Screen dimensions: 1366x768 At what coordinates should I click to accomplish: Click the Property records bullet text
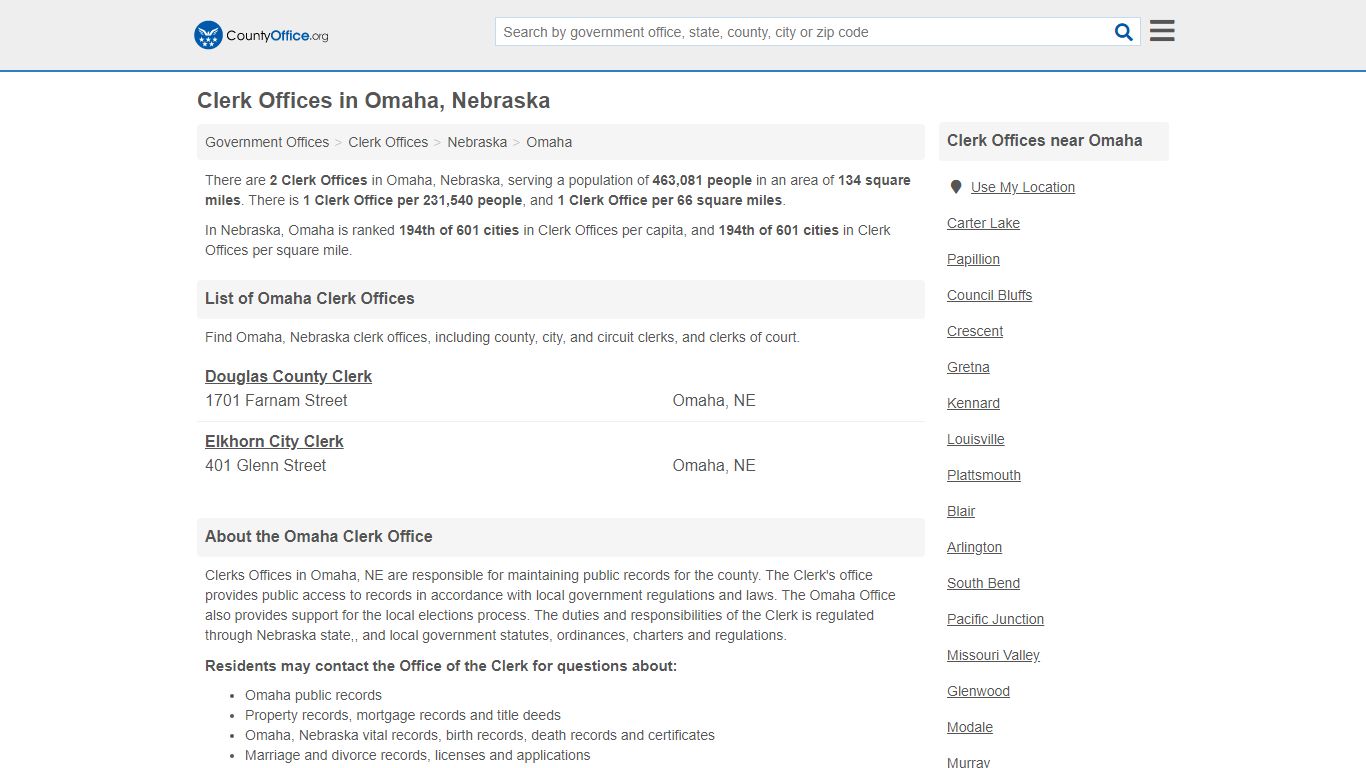pos(403,715)
